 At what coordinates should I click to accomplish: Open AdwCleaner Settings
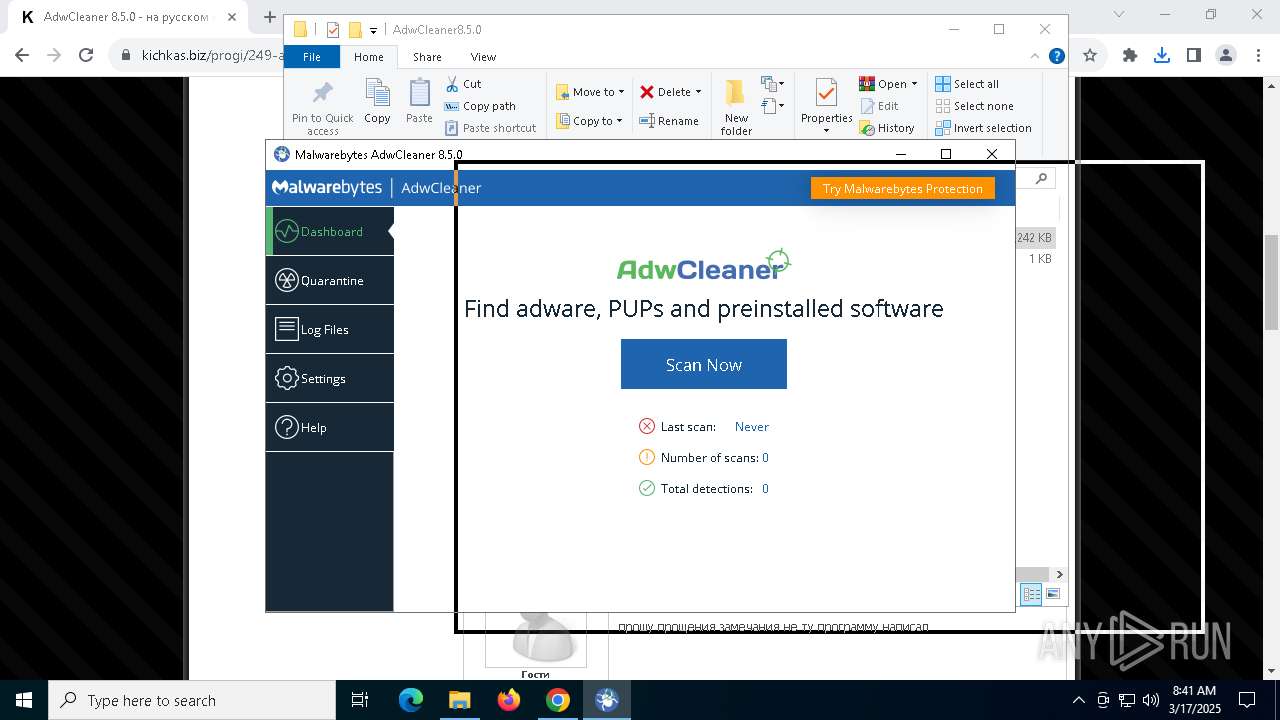330,378
